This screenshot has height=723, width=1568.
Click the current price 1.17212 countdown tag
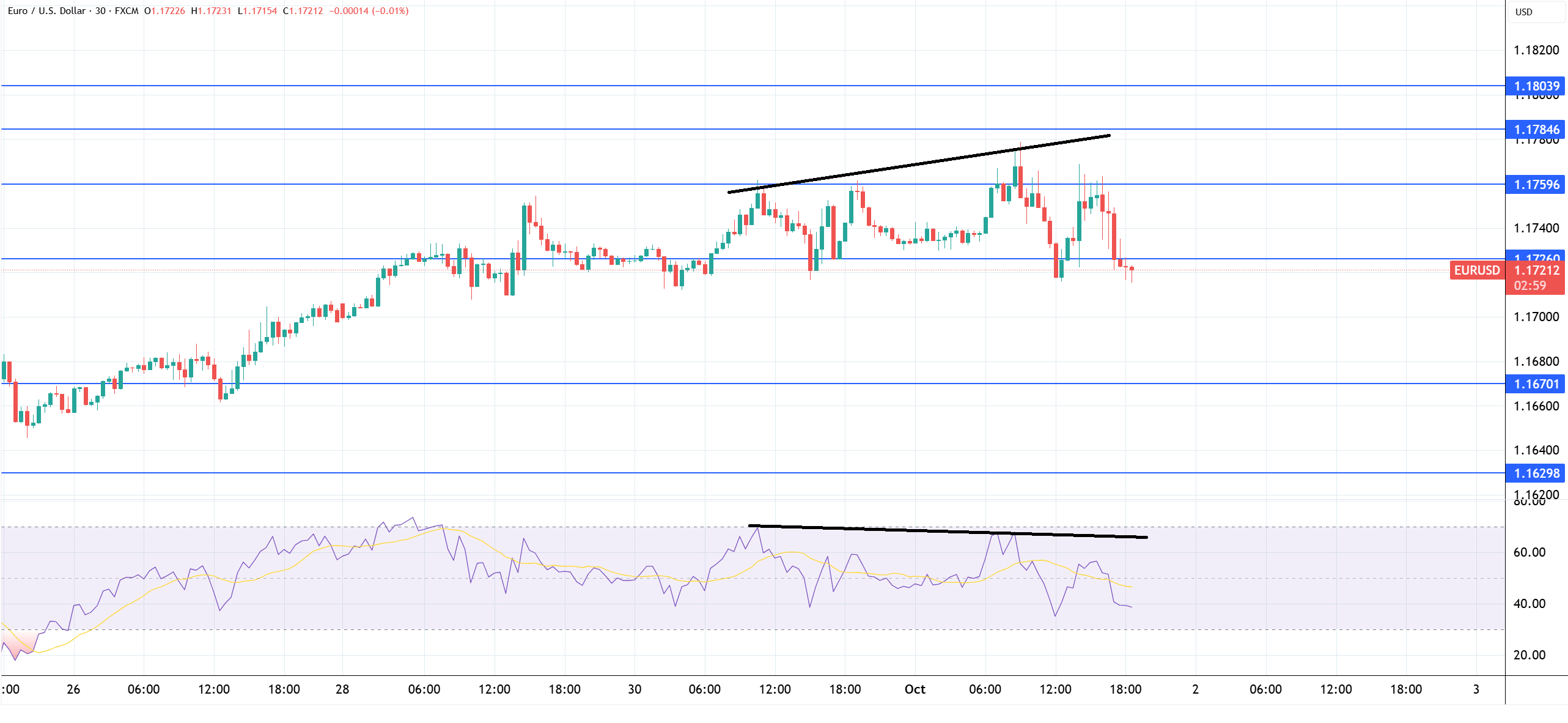coord(1536,278)
